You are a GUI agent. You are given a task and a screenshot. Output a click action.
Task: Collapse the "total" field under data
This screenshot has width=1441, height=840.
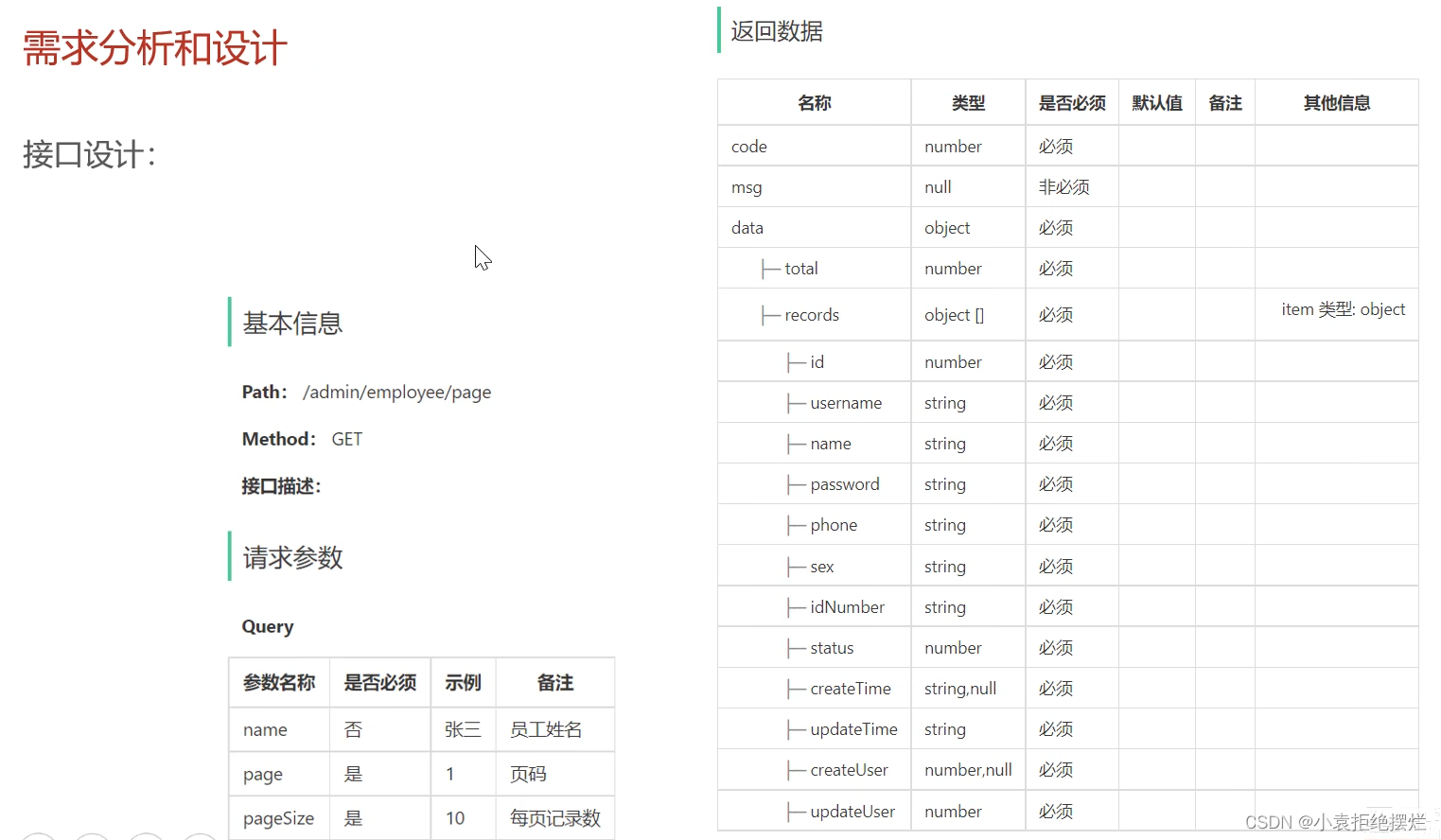(800, 268)
